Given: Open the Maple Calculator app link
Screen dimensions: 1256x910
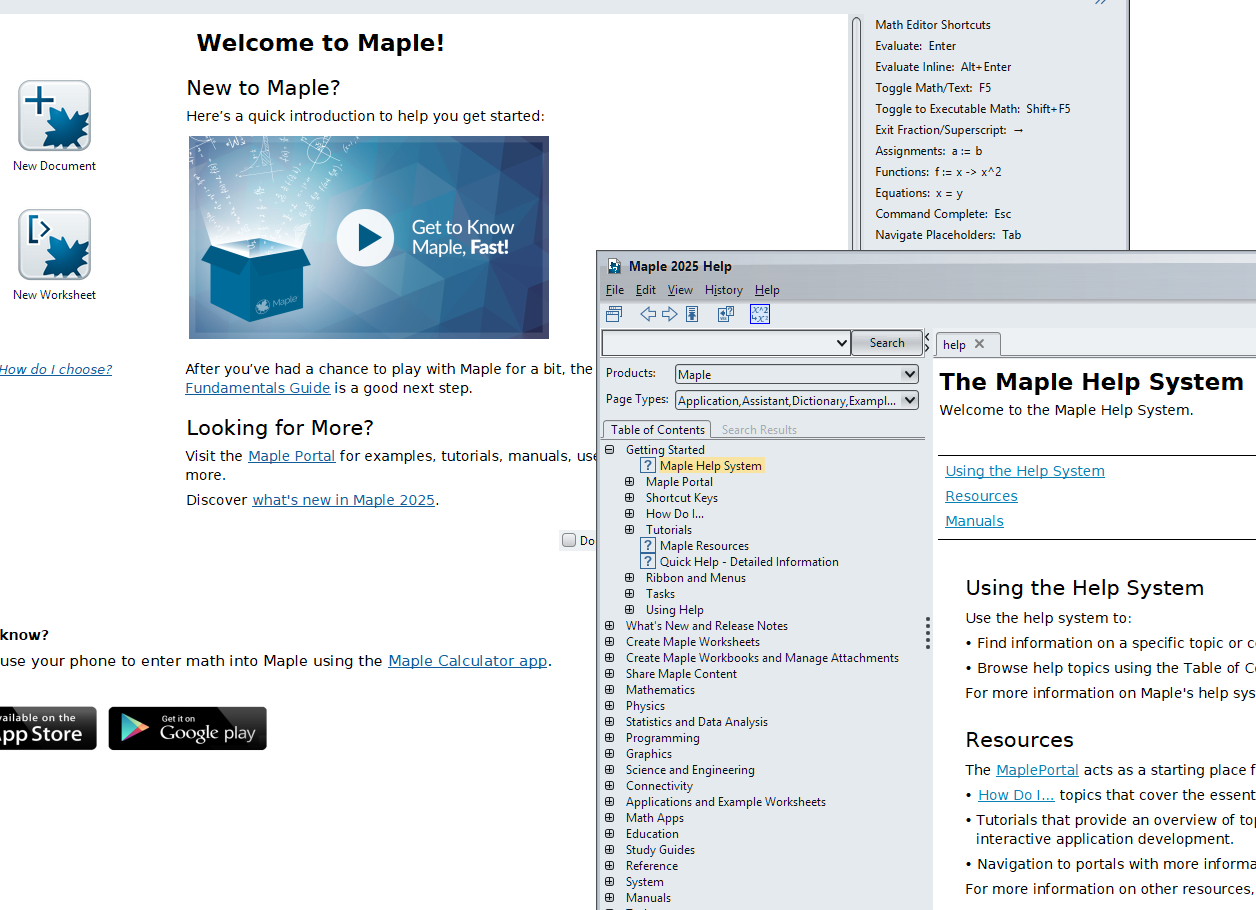Looking at the screenshot, I should click(468, 661).
